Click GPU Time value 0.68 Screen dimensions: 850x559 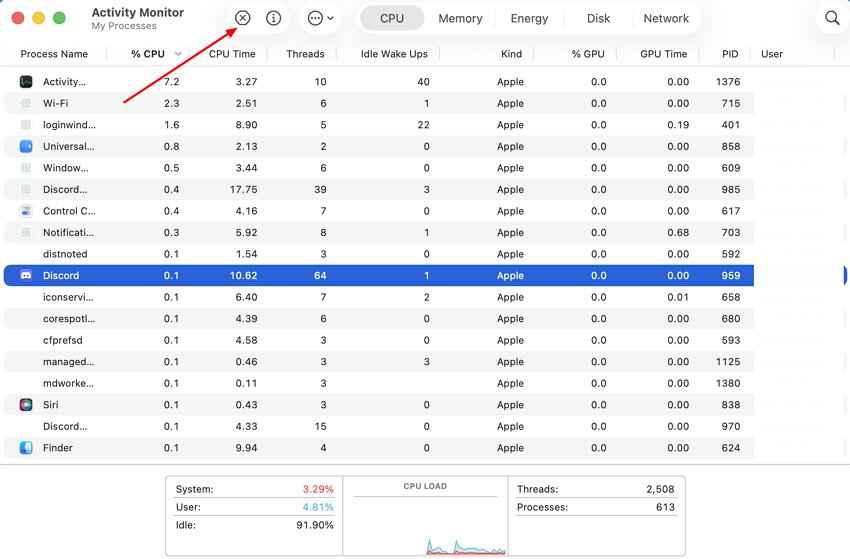[x=678, y=233]
